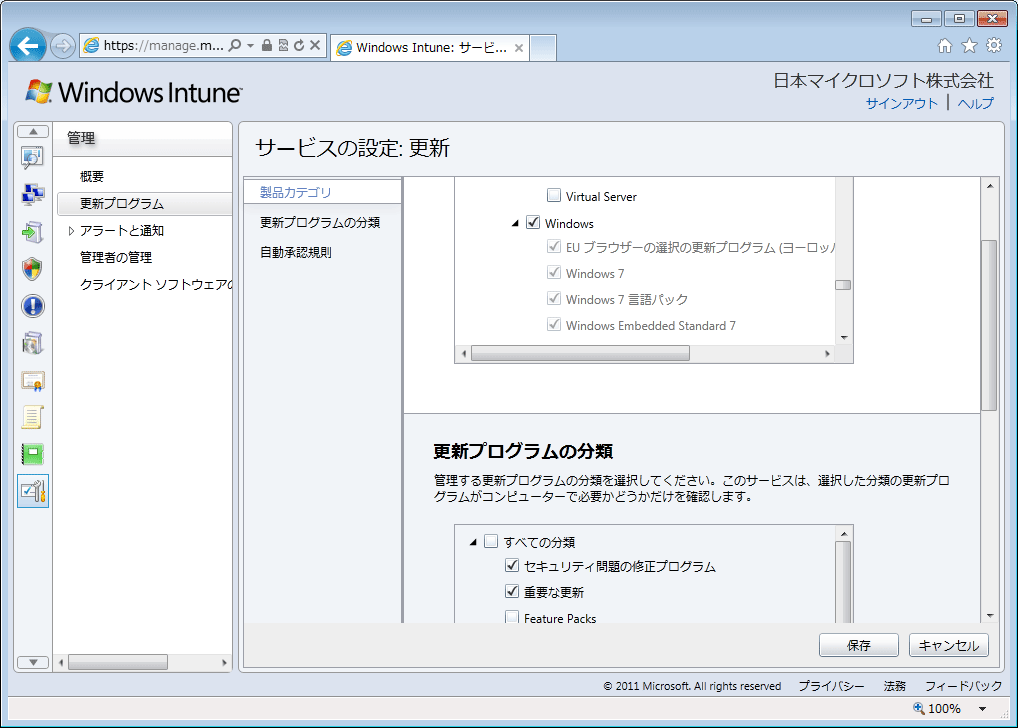Collapse the すべての分類 tree node

pos(473,542)
